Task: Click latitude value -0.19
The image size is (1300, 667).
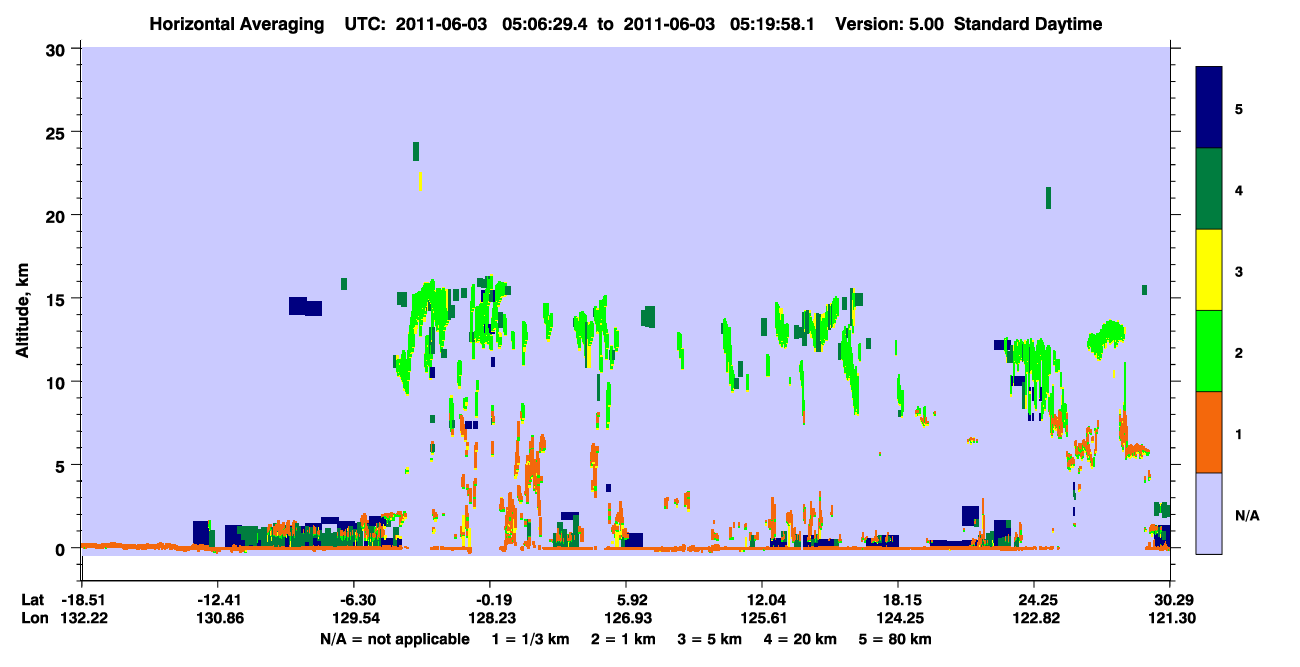Action: click(489, 600)
